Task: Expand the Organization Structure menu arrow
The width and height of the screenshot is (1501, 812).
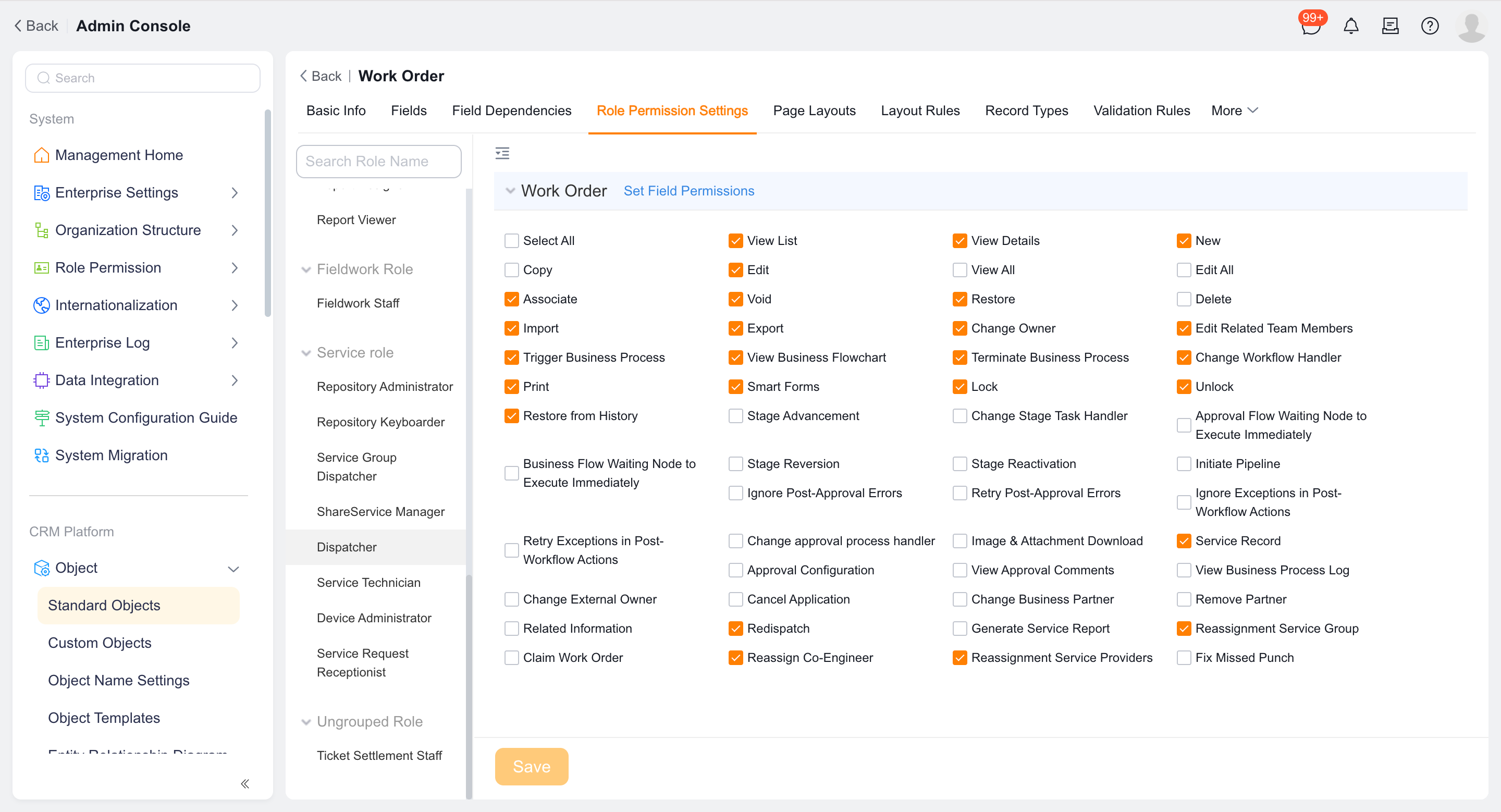Action: 235,230
